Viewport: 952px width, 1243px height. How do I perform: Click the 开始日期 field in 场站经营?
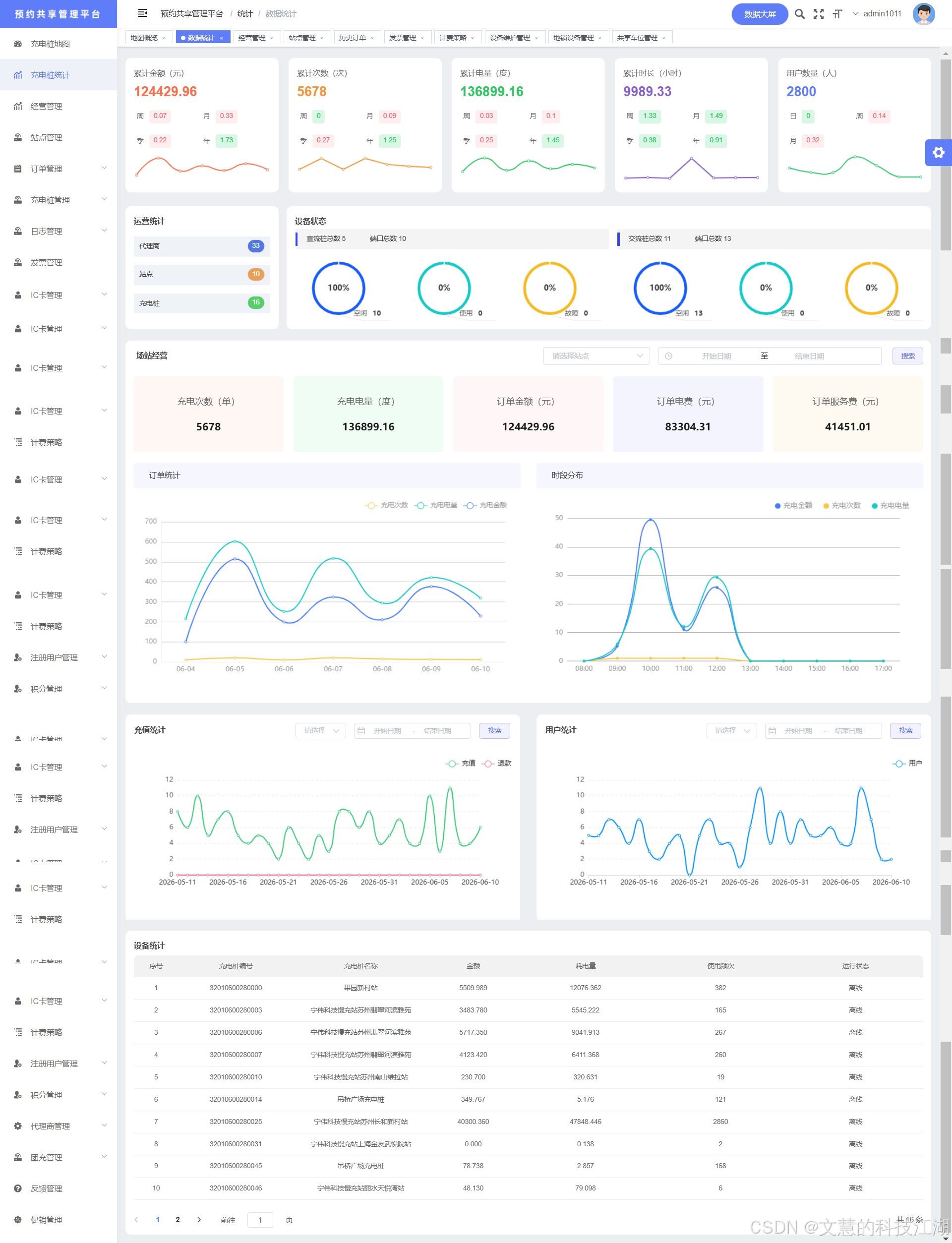[x=716, y=356]
